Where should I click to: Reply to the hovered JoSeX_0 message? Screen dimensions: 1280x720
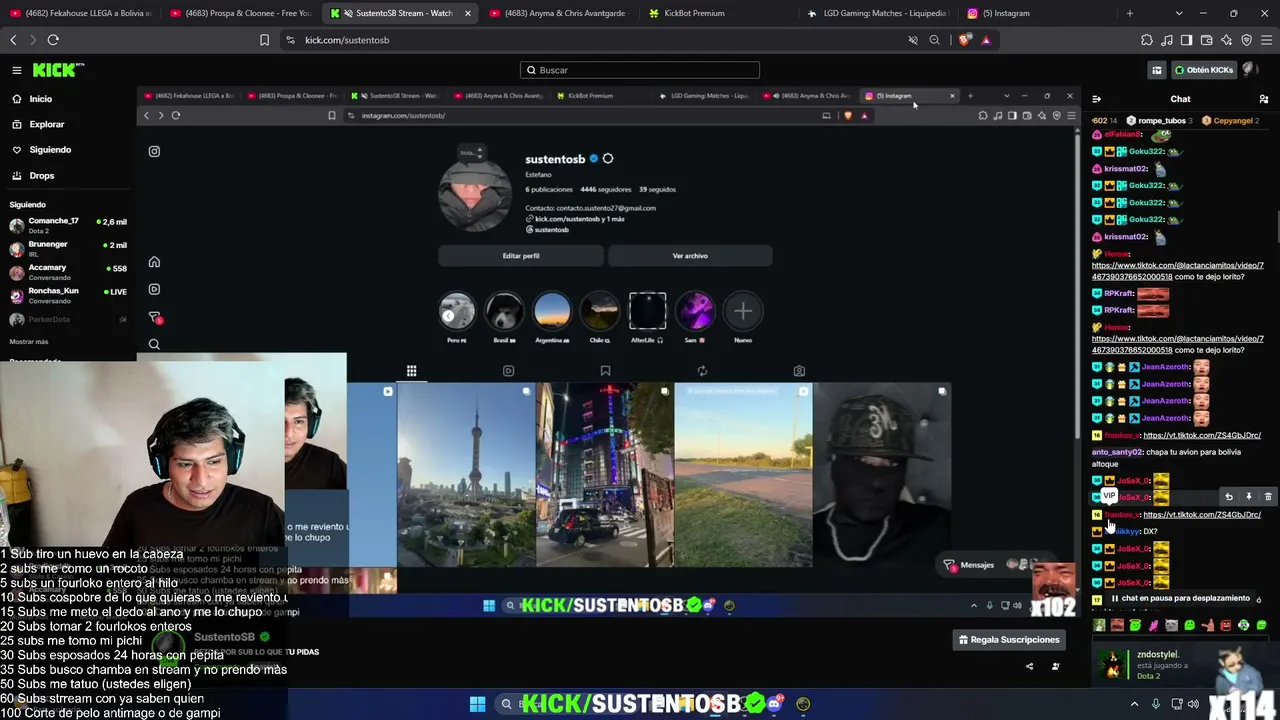tap(1229, 497)
